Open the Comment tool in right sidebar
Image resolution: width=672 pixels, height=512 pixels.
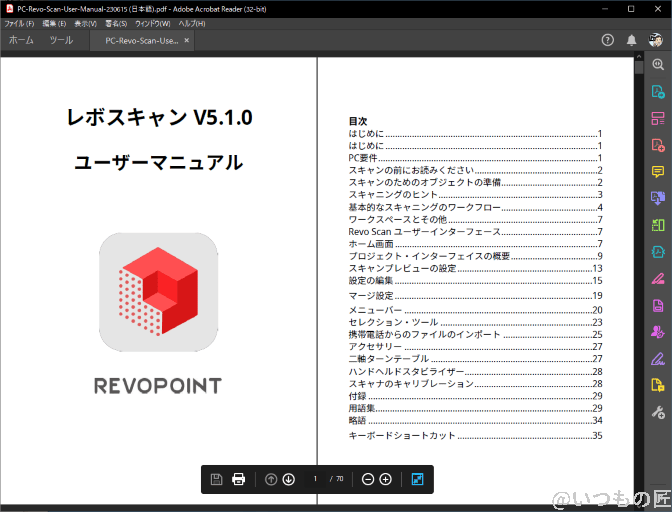pos(657,171)
